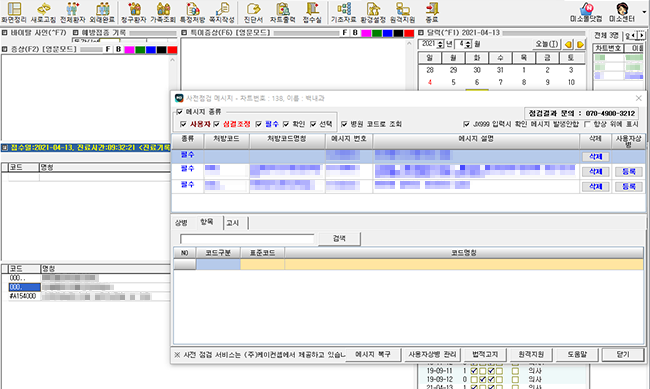650x389 pixels.
Task: Collapse the 특이증상(F6) panel expander
Action: [184, 32]
